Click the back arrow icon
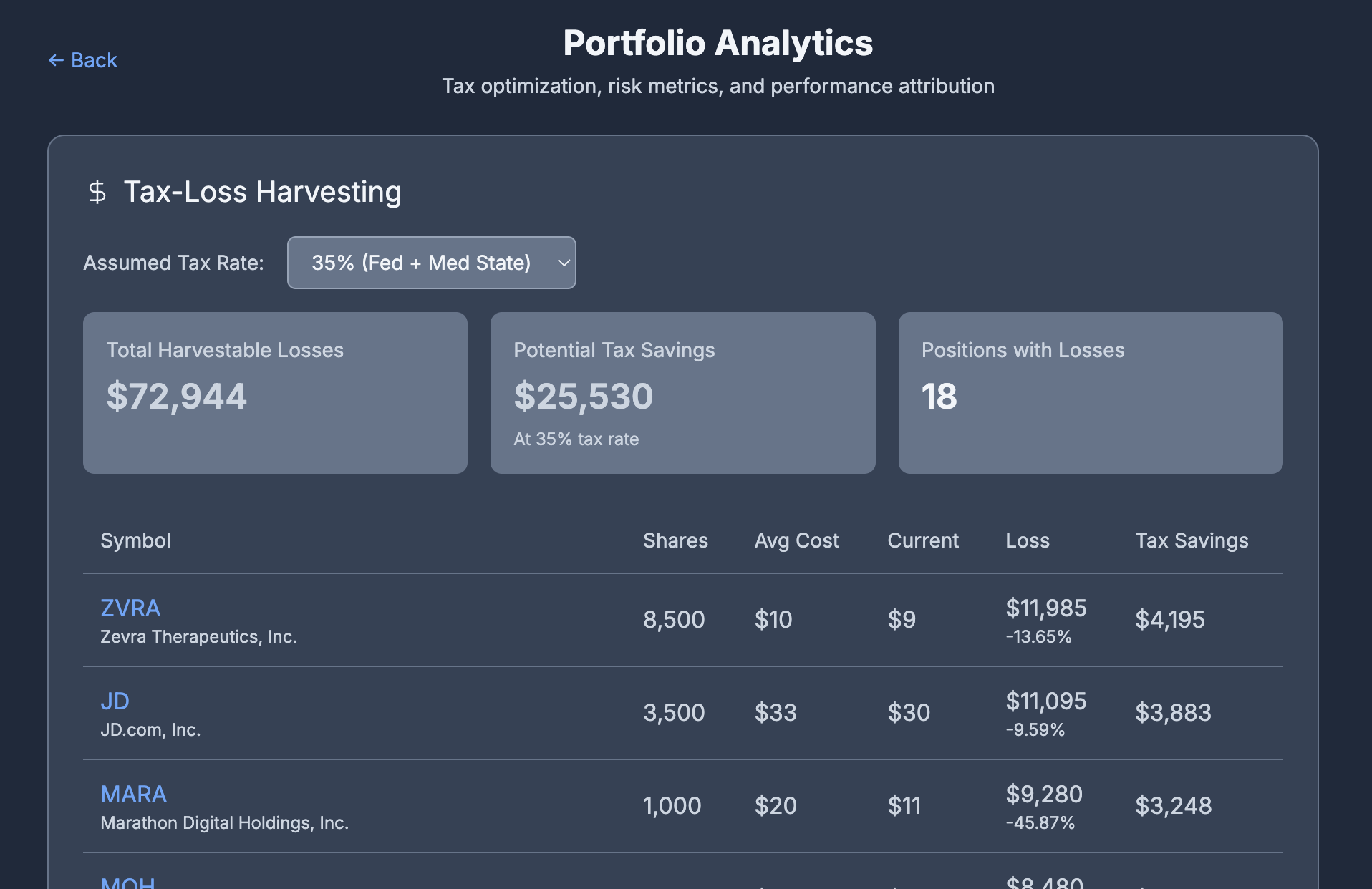 coord(56,60)
